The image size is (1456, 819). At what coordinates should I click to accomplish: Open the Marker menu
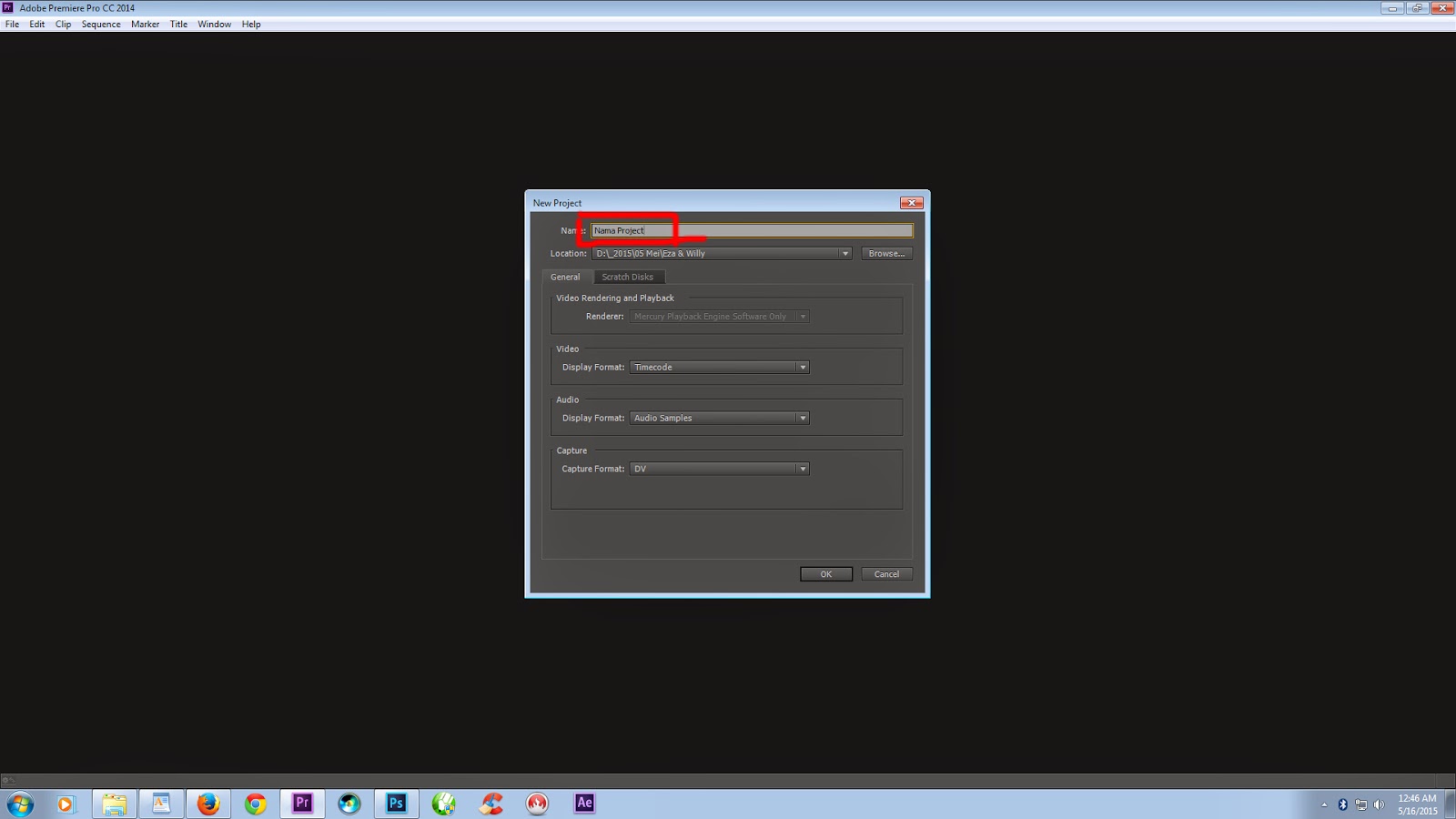click(145, 25)
